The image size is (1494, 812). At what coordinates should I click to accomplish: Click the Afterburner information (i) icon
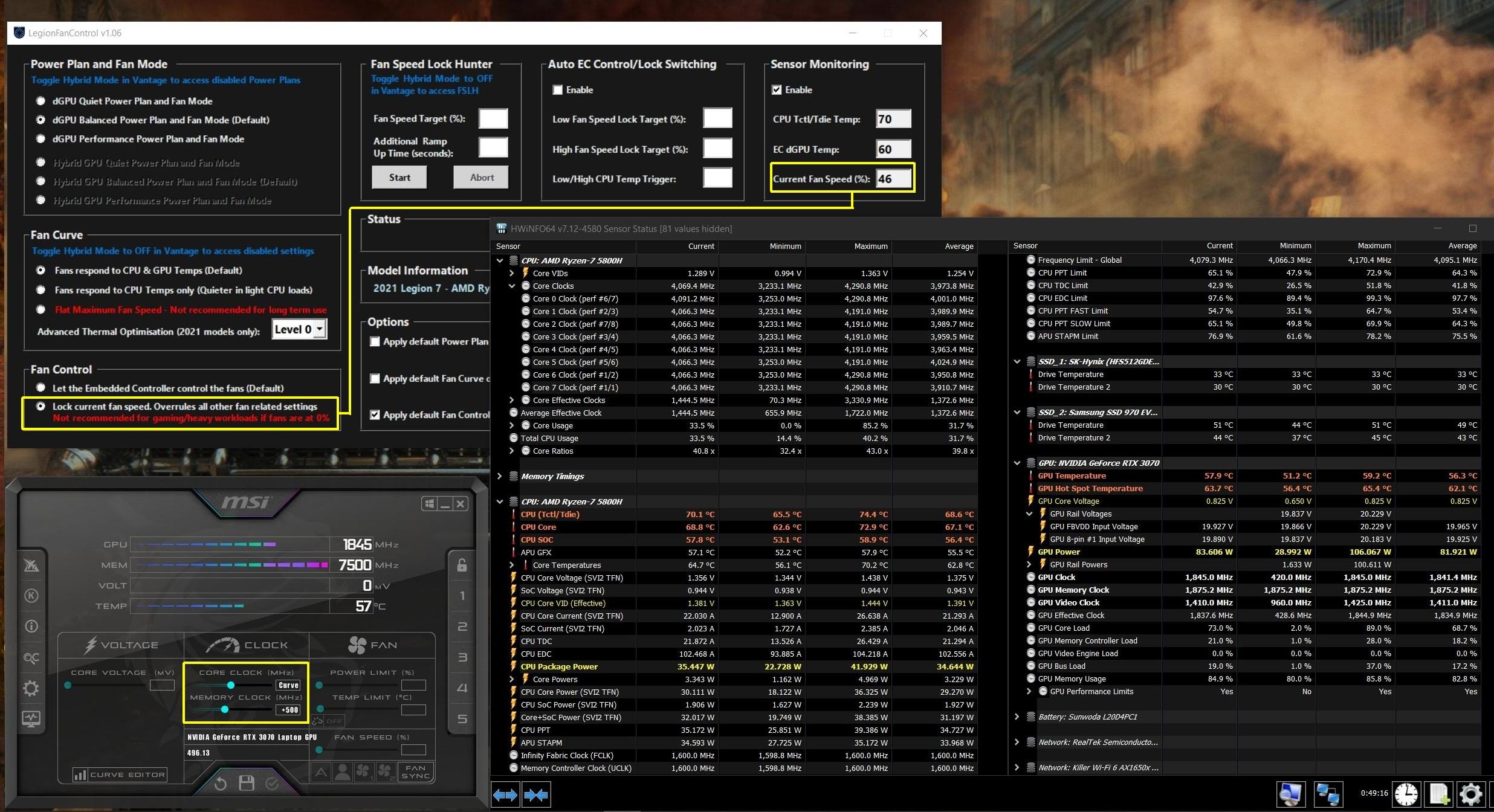[31, 627]
